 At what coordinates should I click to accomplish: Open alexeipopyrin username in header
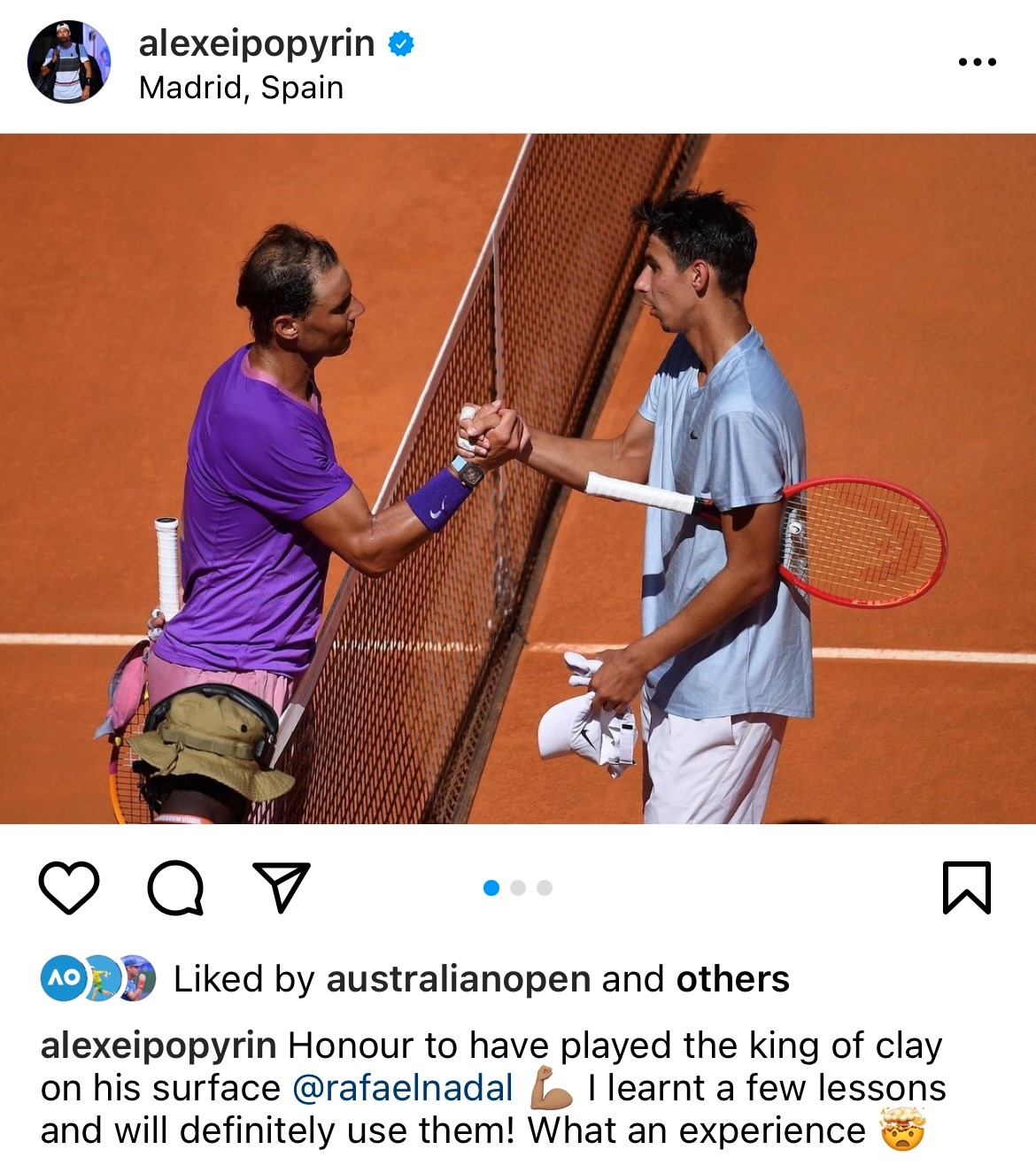point(257,43)
